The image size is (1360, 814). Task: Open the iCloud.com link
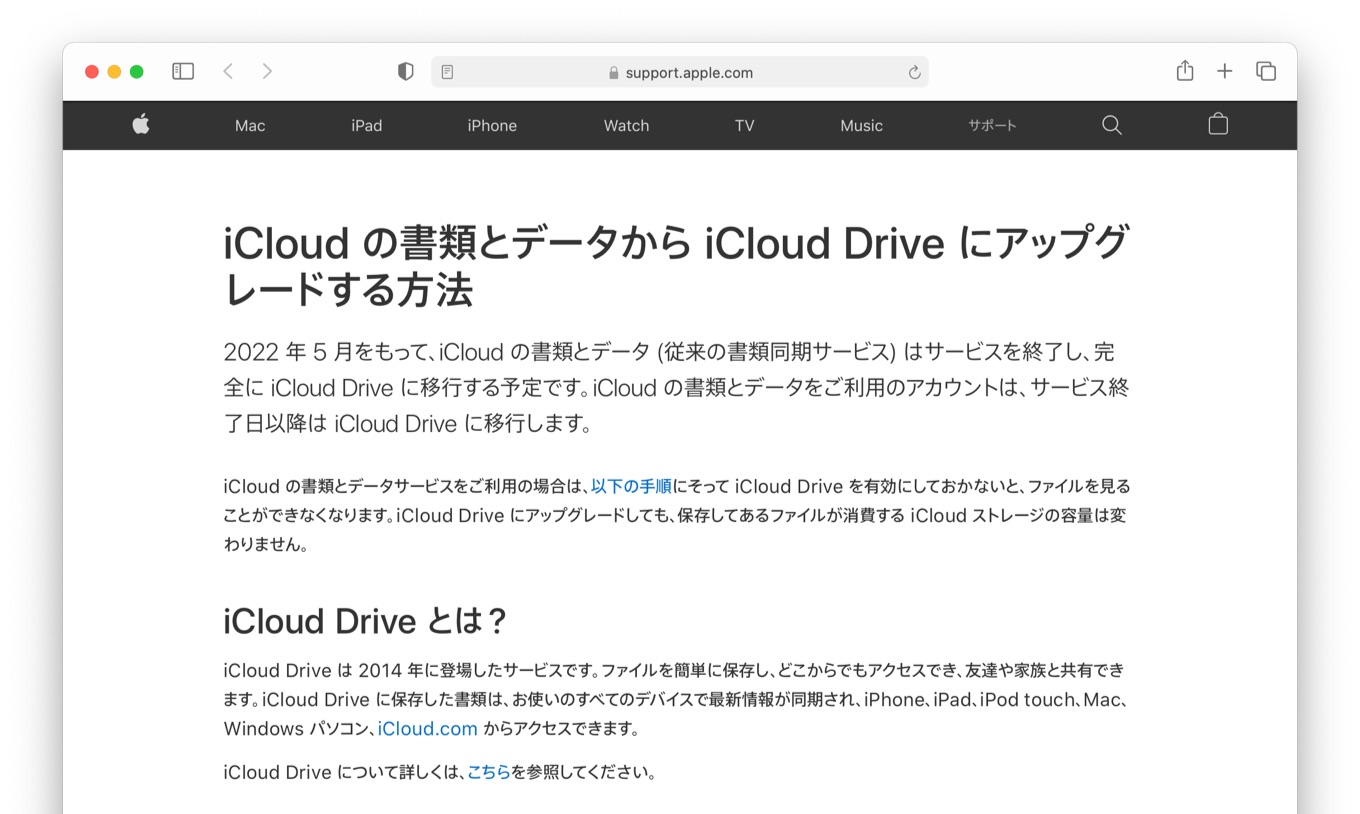(428, 729)
